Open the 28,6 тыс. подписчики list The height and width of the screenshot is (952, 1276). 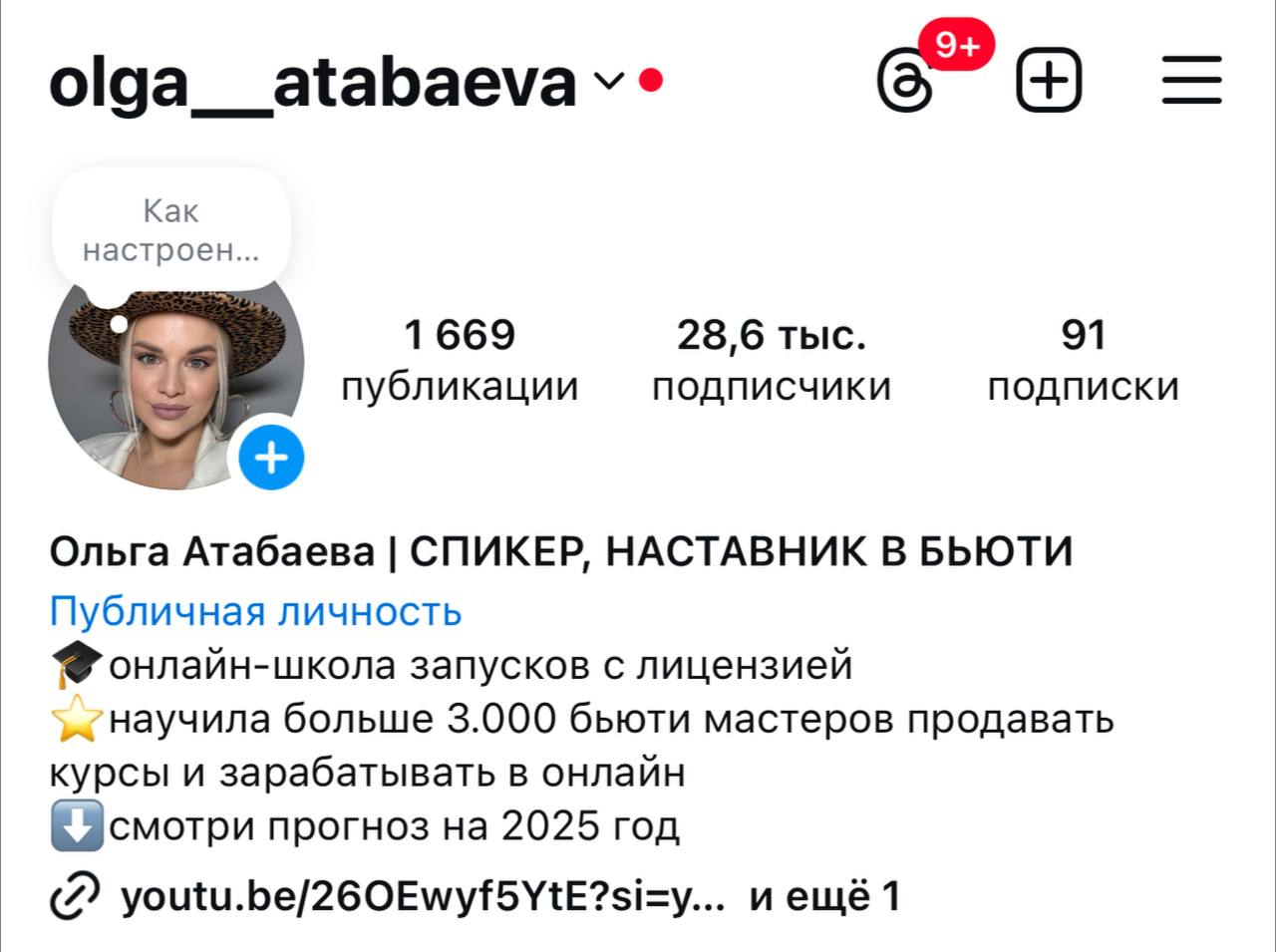(x=772, y=360)
